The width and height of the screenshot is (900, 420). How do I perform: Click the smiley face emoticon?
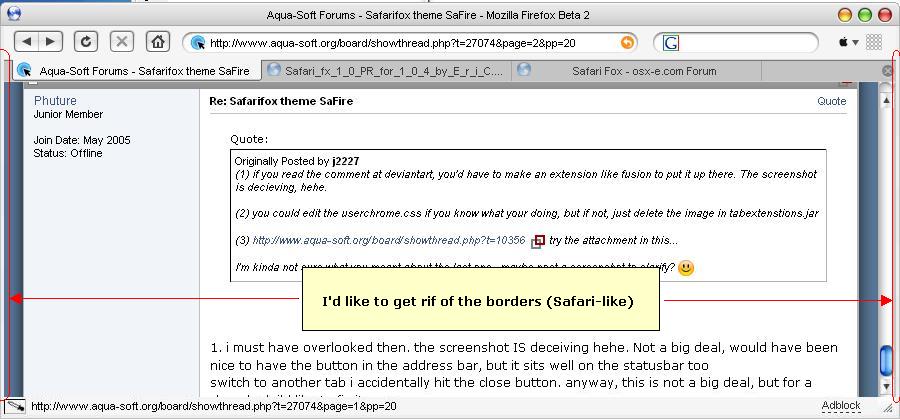(x=686, y=268)
